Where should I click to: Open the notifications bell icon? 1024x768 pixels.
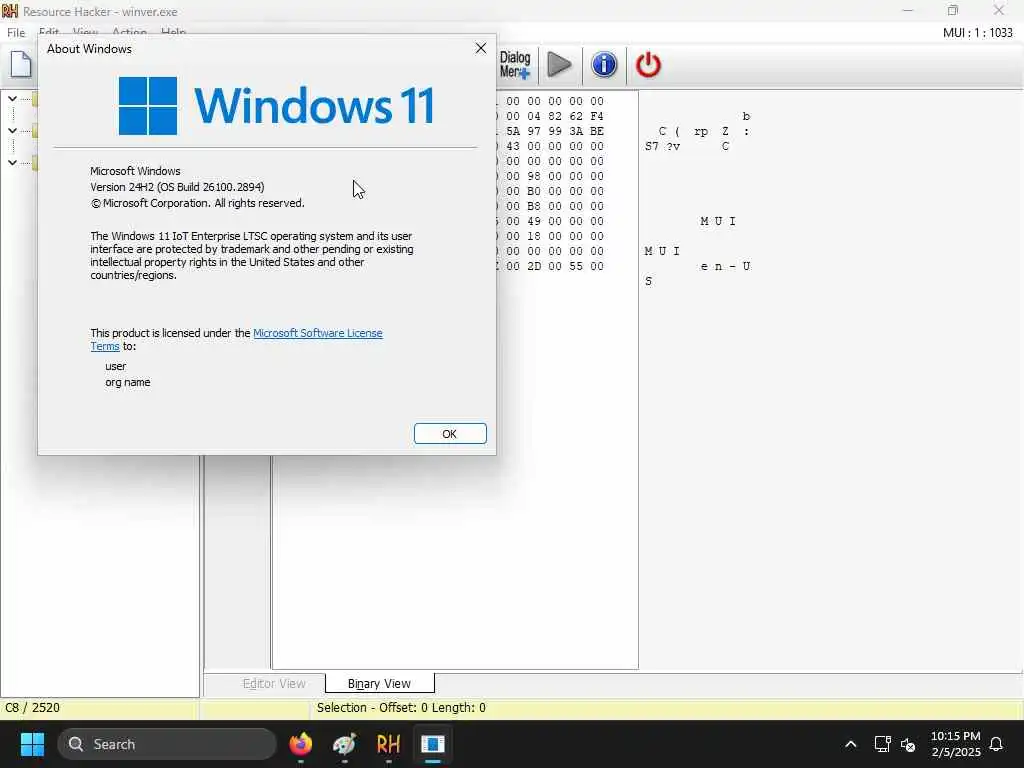pos(997,744)
